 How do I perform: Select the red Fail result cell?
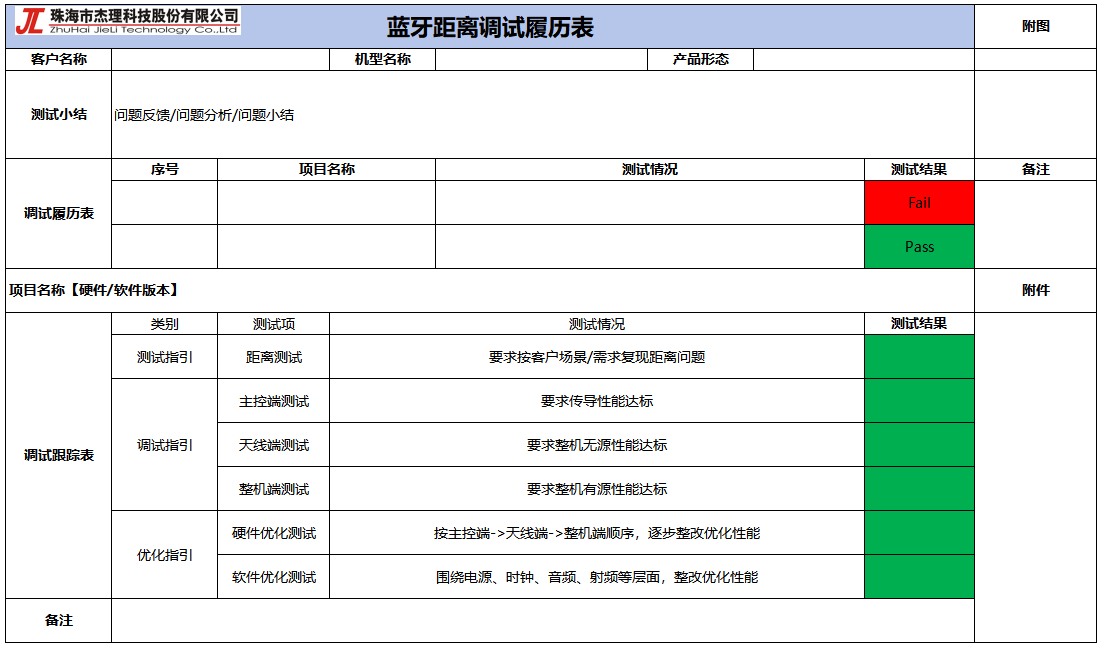[919, 203]
